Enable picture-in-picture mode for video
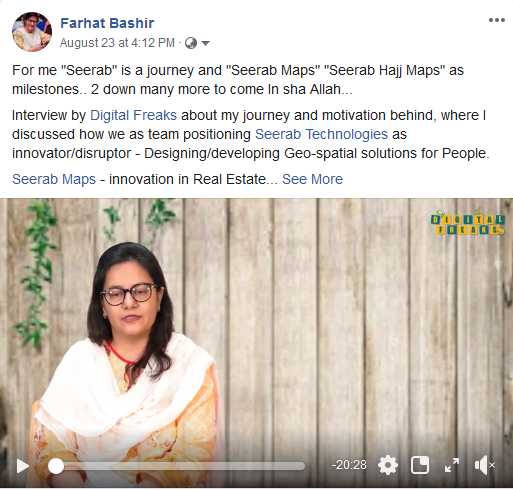 pyautogui.click(x=420, y=465)
